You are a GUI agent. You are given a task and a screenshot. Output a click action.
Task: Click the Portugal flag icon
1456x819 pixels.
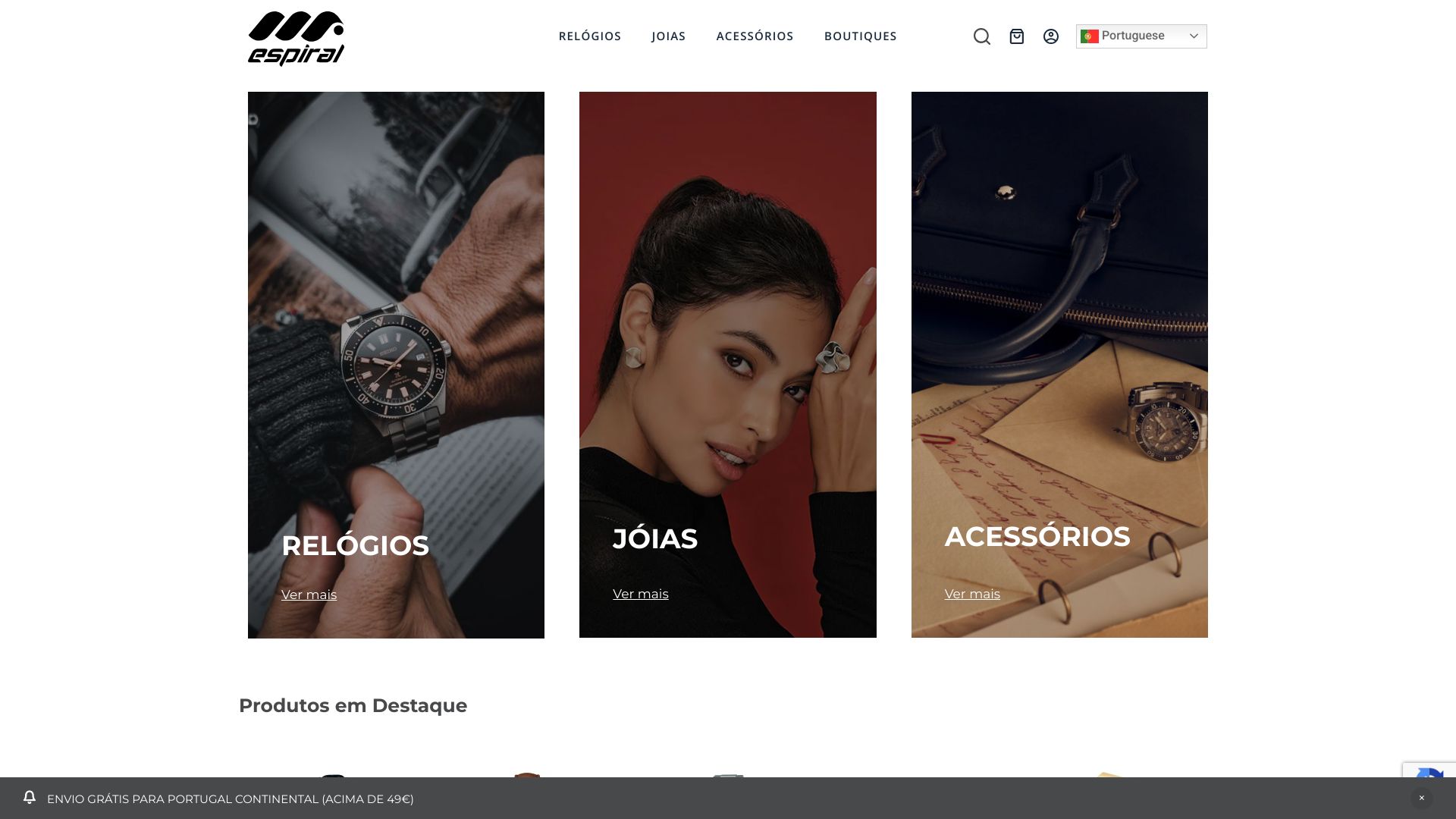pos(1090,36)
